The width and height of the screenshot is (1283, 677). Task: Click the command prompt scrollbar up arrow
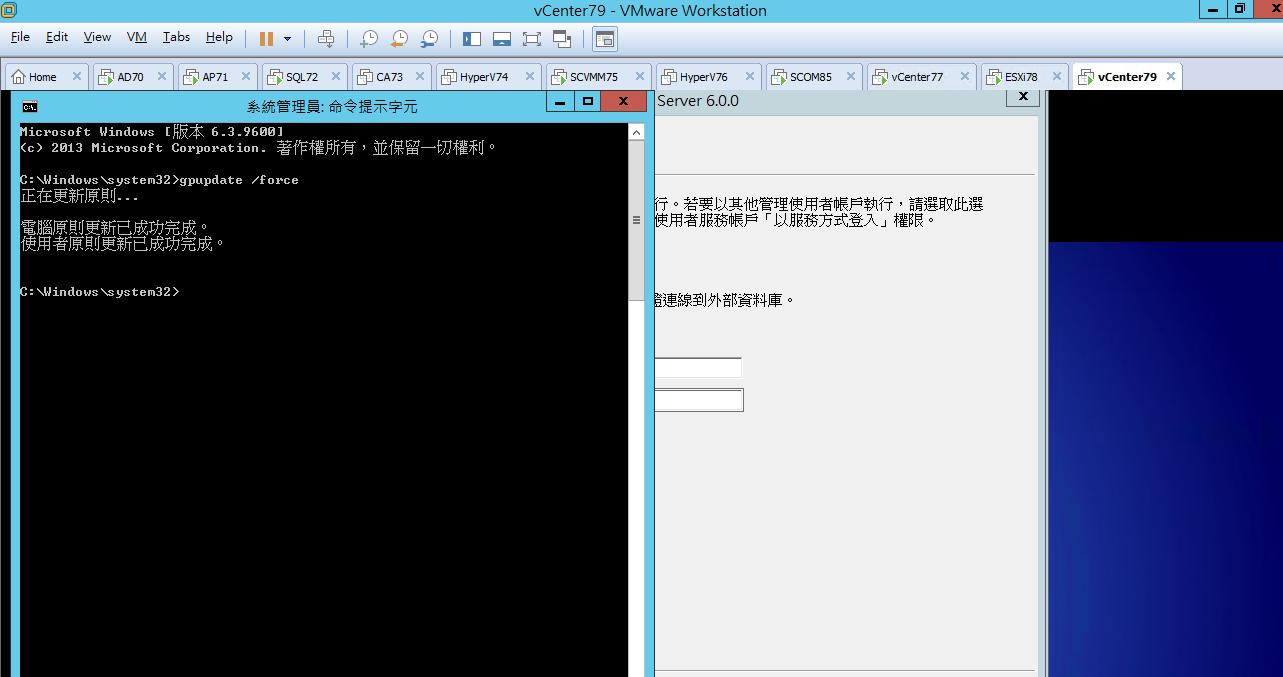pyautogui.click(x=636, y=132)
